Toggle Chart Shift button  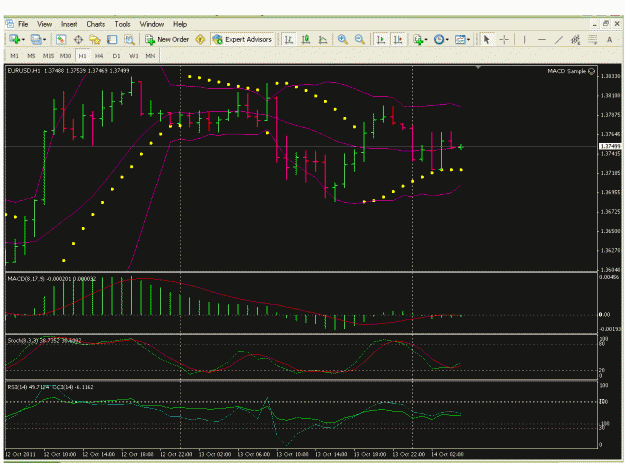(x=398, y=39)
